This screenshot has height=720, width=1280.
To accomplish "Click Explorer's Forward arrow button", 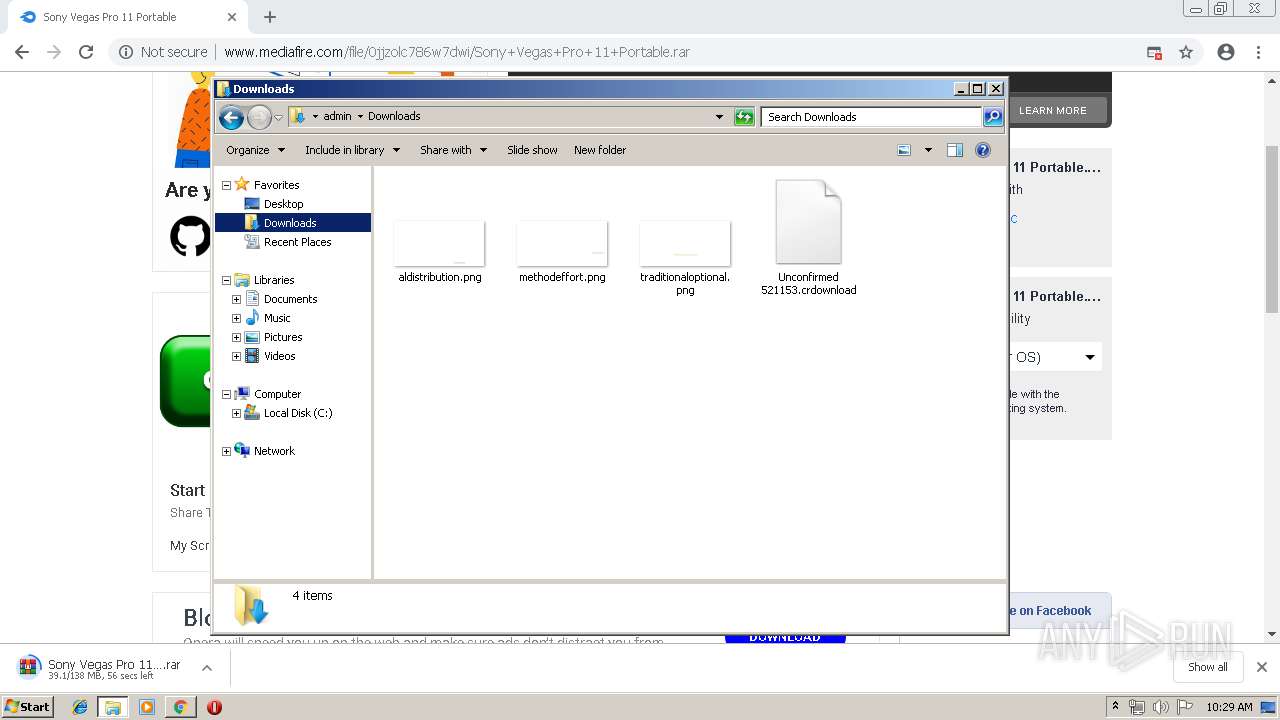I will 259,117.
